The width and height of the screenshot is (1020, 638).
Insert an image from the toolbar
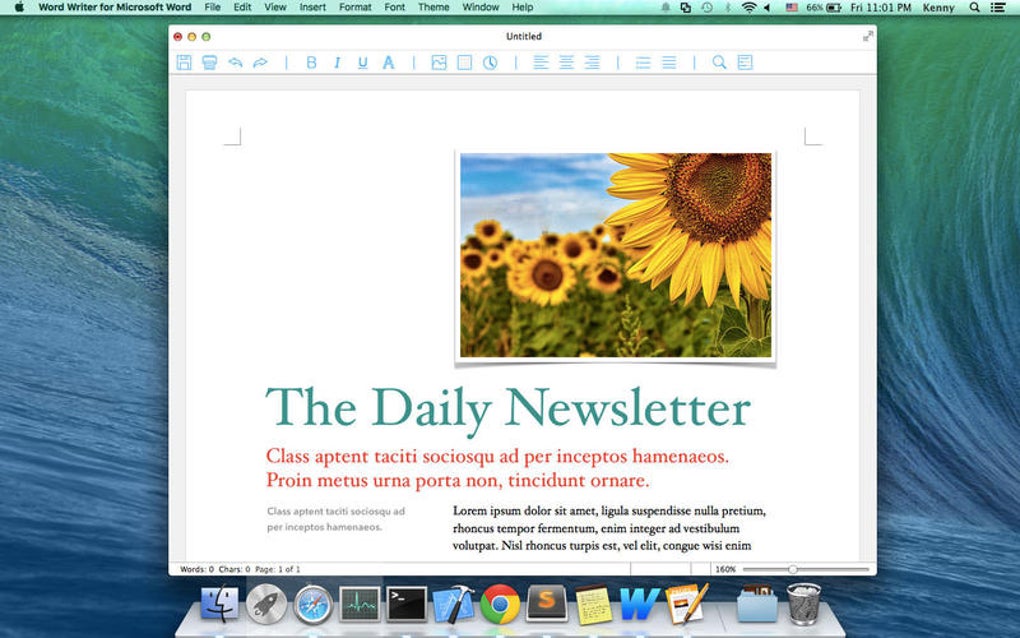(x=439, y=62)
